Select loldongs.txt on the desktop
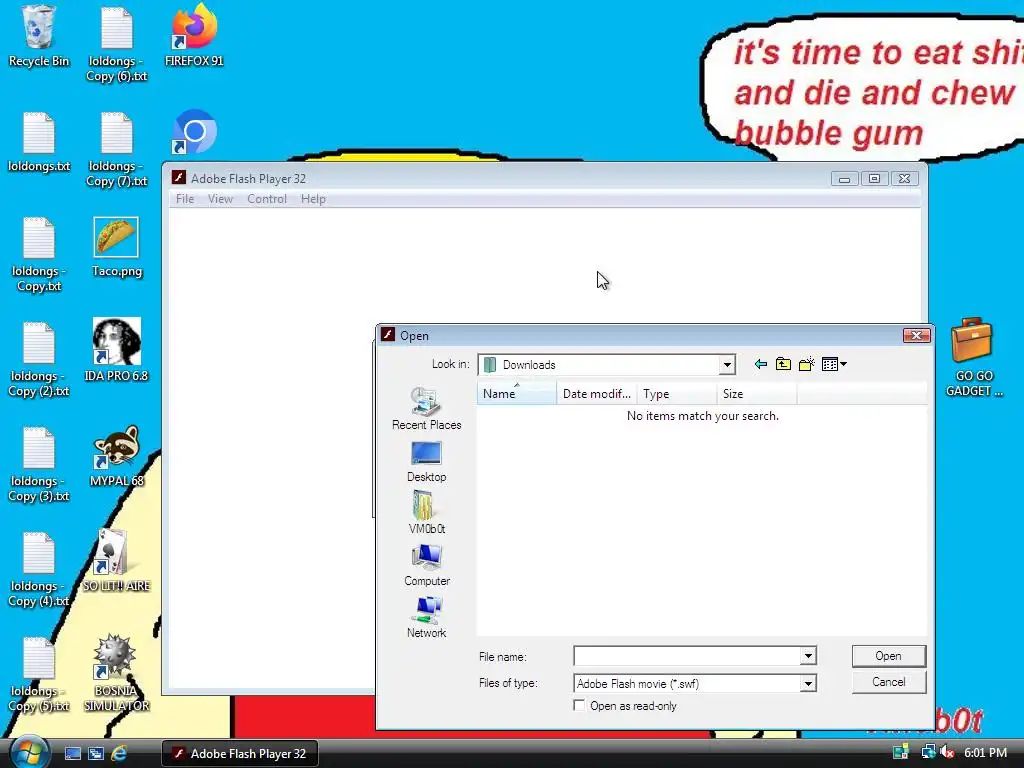Screen dimensions: 1024x768 click(39, 142)
